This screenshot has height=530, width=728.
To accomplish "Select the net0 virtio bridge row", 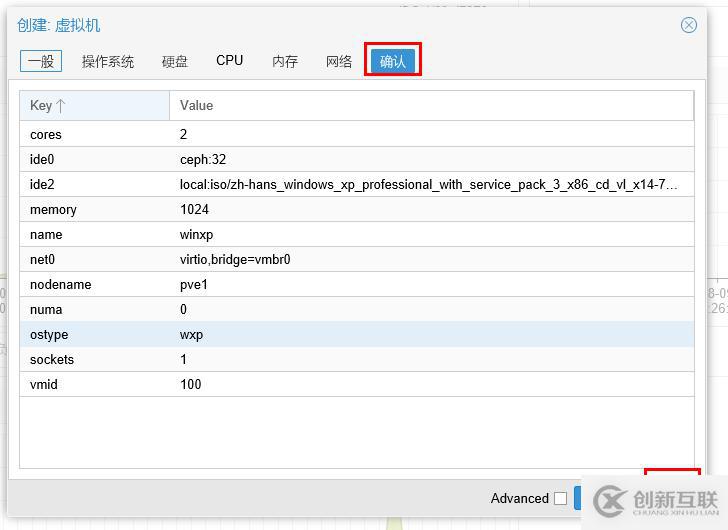I will (x=356, y=259).
